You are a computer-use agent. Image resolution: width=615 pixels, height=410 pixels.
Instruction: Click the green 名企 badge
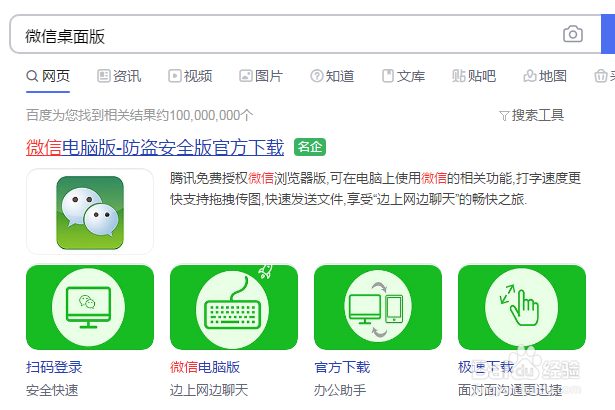pos(310,147)
